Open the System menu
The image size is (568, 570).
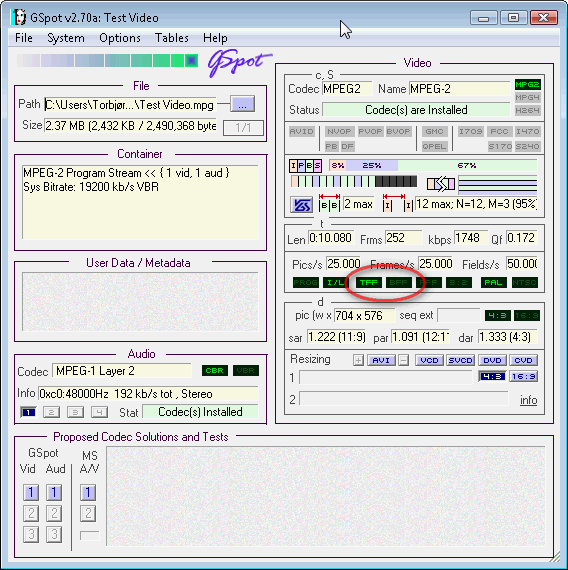click(x=66, y=38)
